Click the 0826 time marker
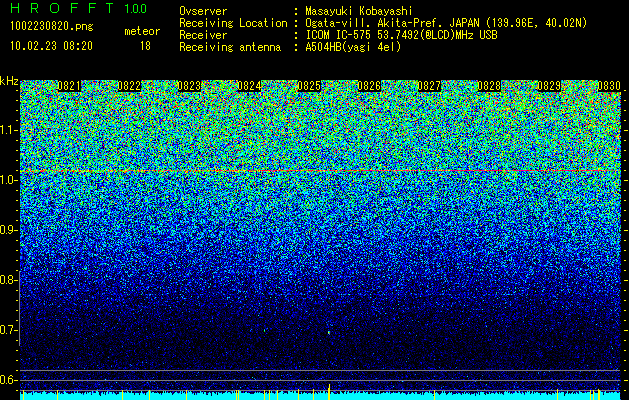 pos(369,86)
